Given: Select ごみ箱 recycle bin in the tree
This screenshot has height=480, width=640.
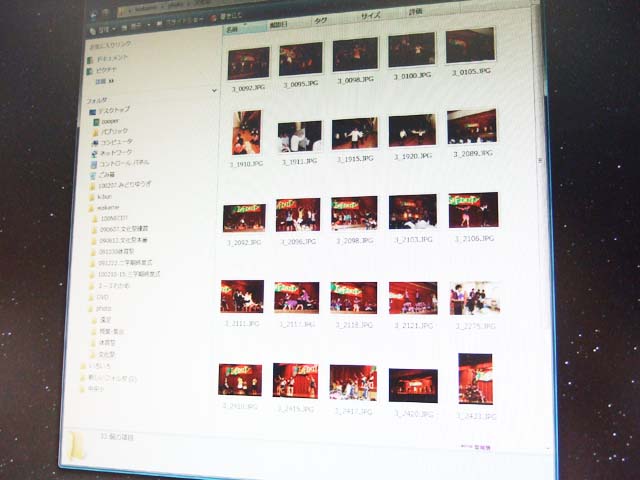Looking at the screenshot, I should coord(102,175).
